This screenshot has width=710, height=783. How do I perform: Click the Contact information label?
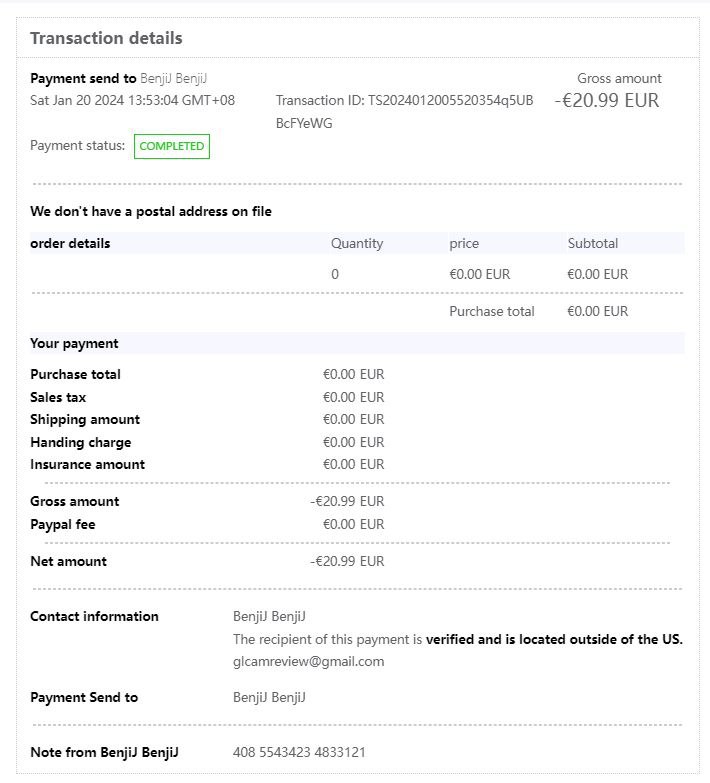pos(94,616)
